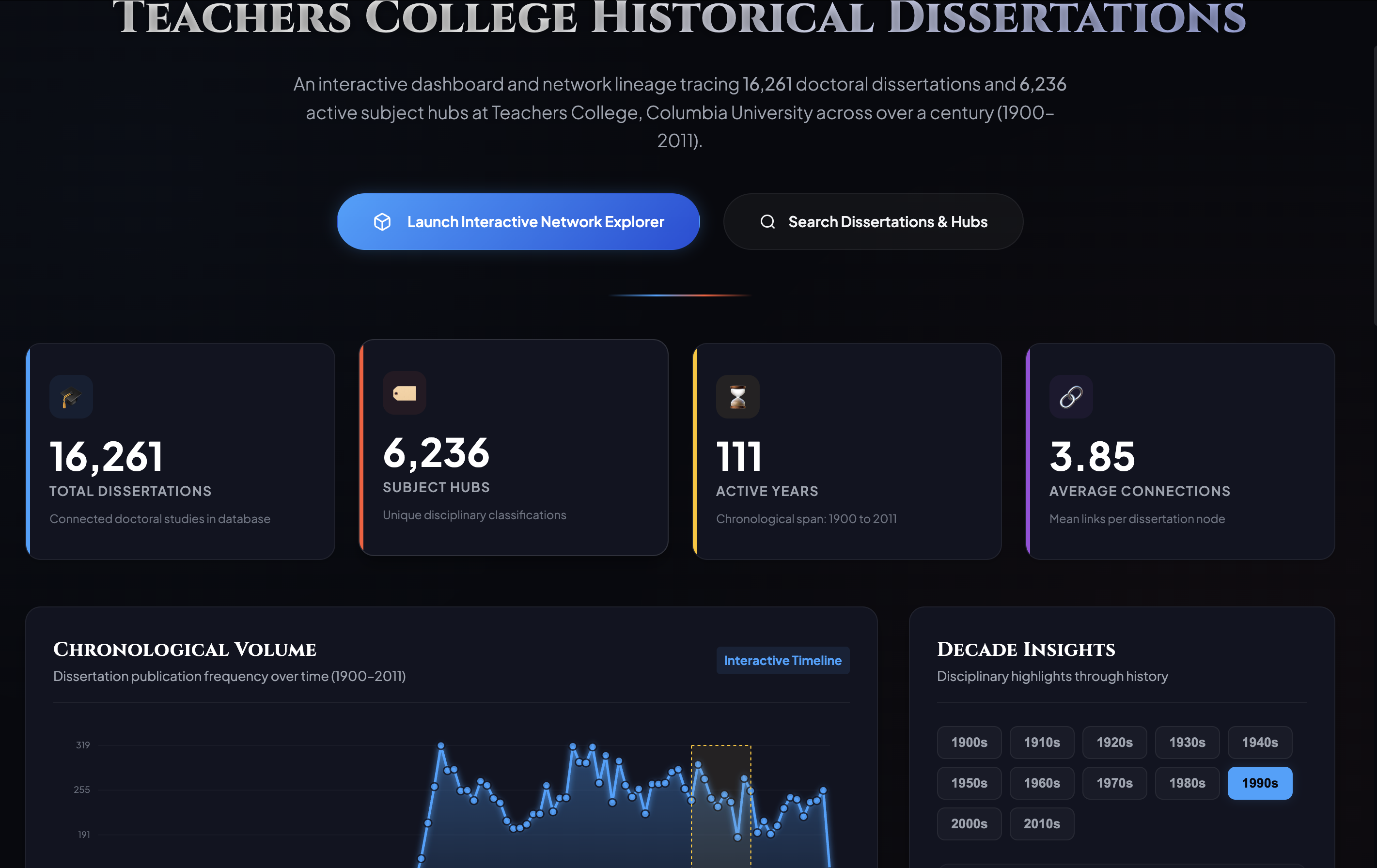Image resolution: width=1377 pixels, height=868 pixels.
Task: Select the 1910s decade tab
Action: pyautogui.click(x=1042, y=742)
